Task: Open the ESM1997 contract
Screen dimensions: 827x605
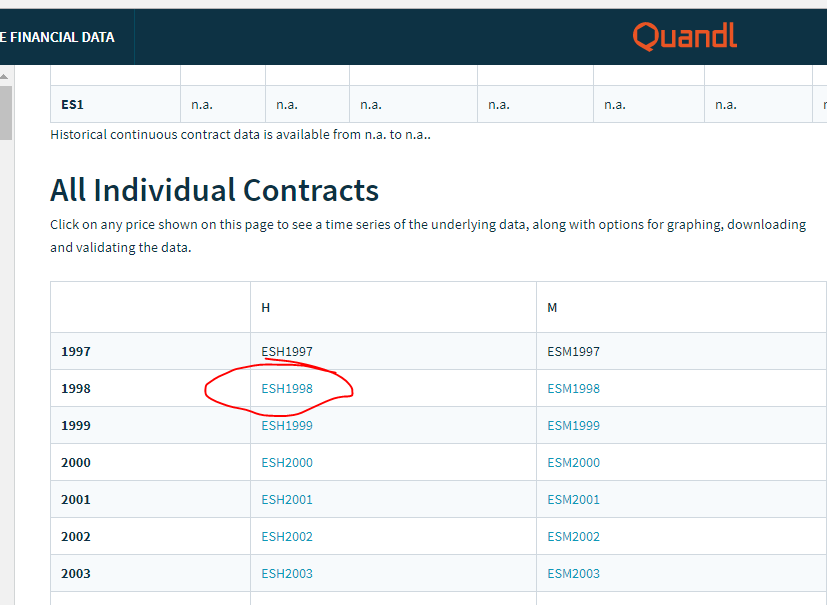Action: click(x=573, y=351)
